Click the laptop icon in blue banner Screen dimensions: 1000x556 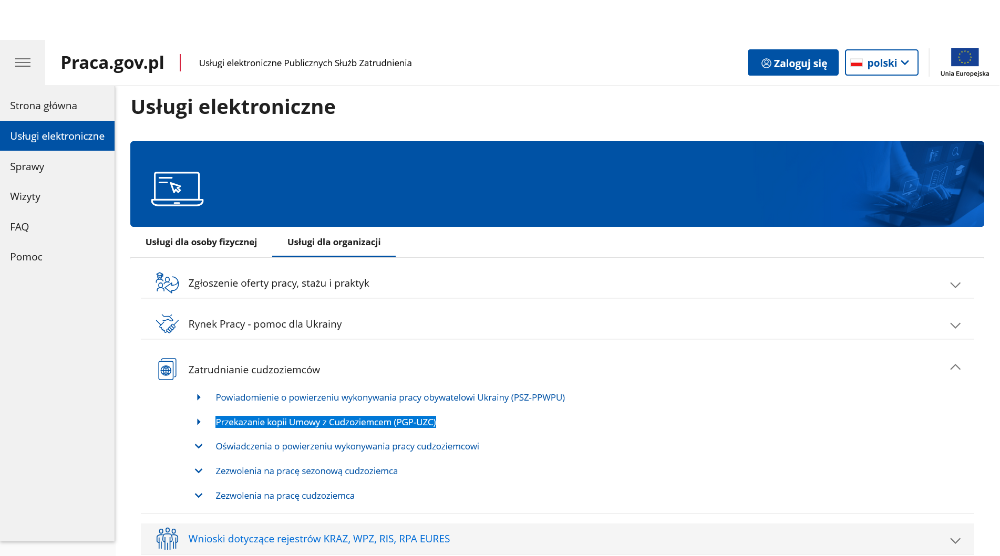pos(177,188)
